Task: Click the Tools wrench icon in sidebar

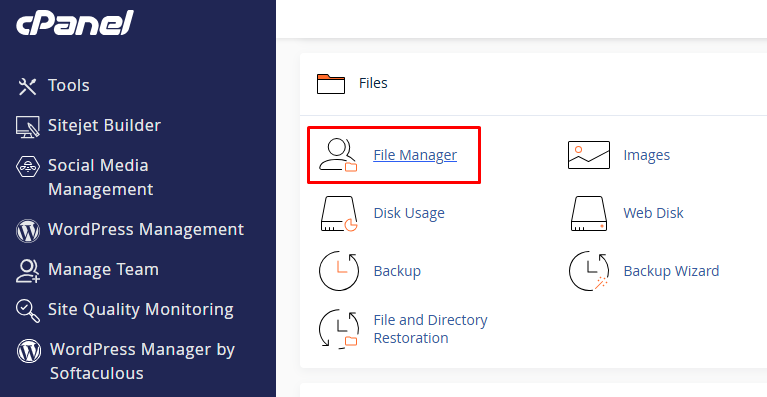Action: (27, 86)
